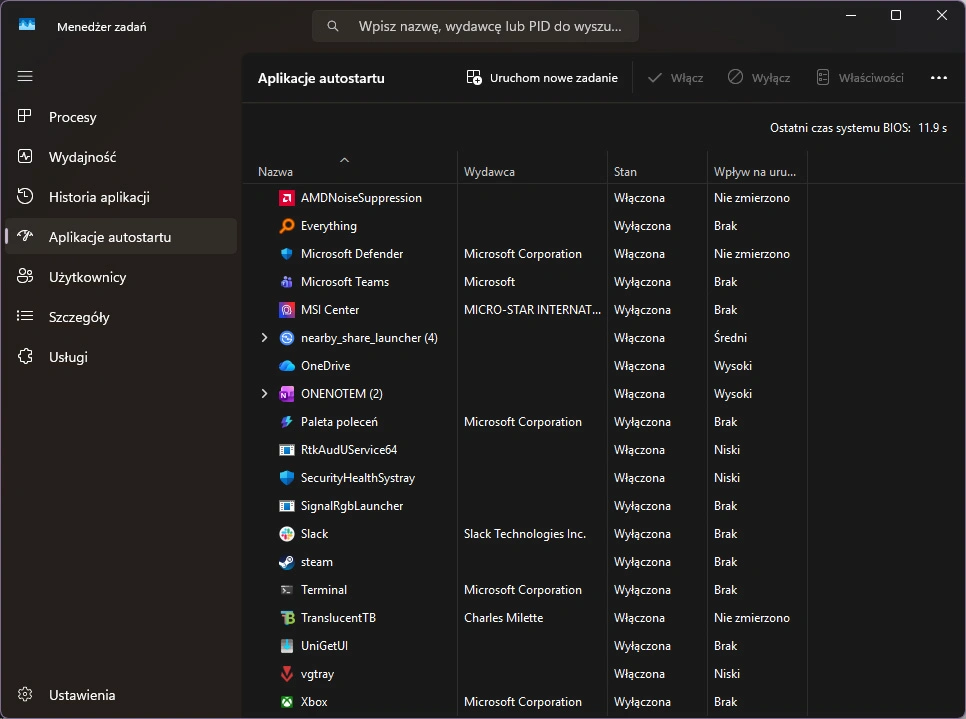The width and height of the screenshot is (966, 719).
Task: Click the hamburger navigation menu icon
Action: click(x=25, y=76)
